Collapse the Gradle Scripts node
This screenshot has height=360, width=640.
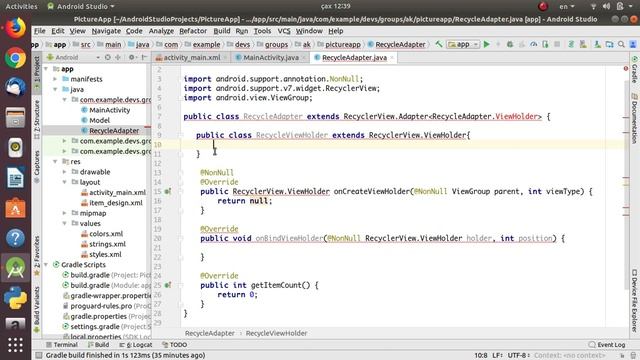(x=46, y=264)
